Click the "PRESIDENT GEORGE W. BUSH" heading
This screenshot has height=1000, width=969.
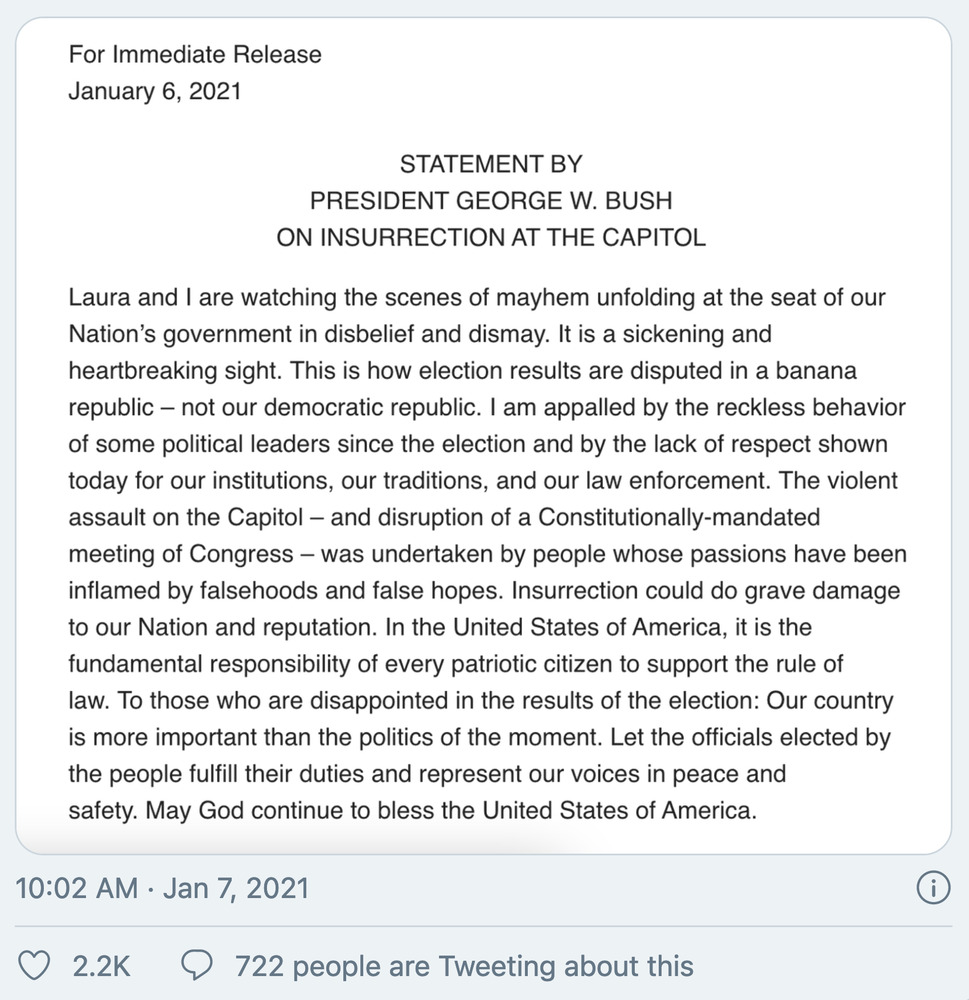[491, 201]
